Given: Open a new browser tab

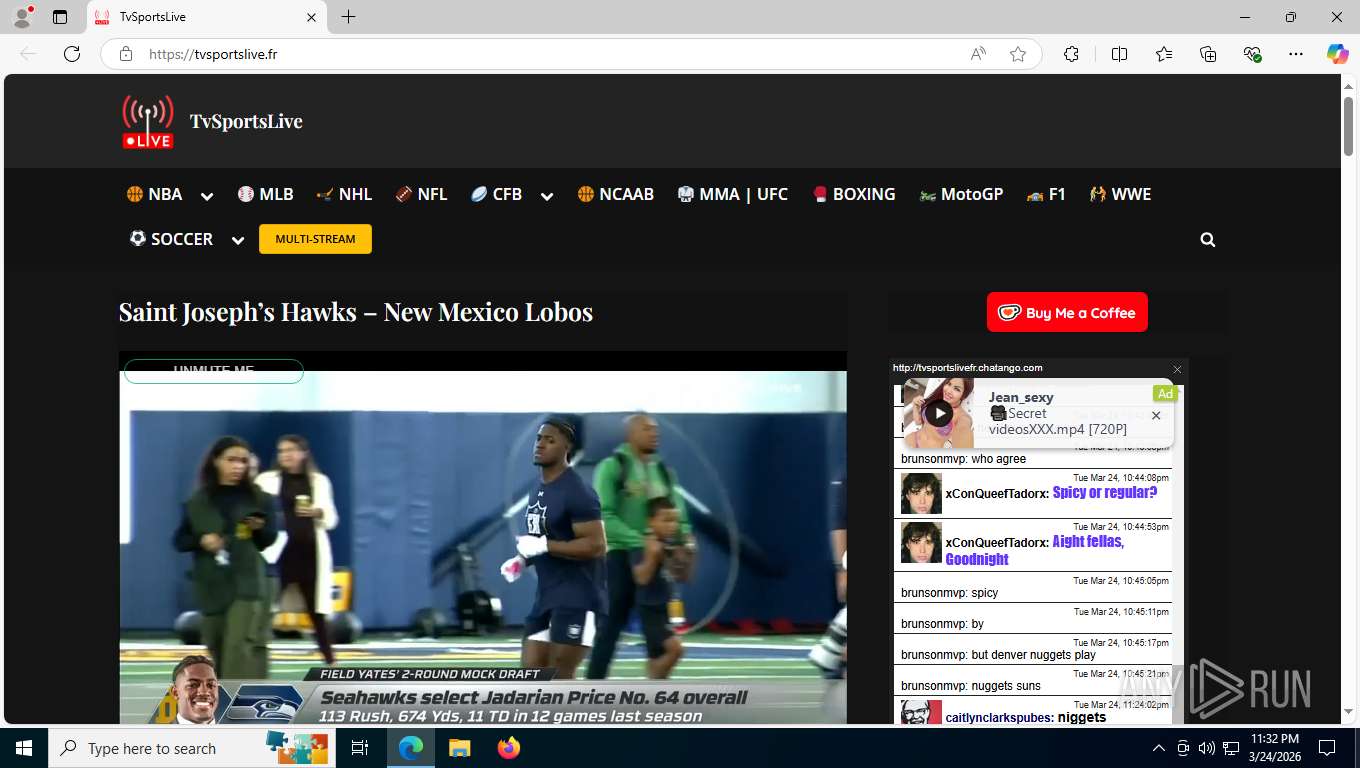Looking at the screenshot, I should pyautogui.click(x=348, y=17).
